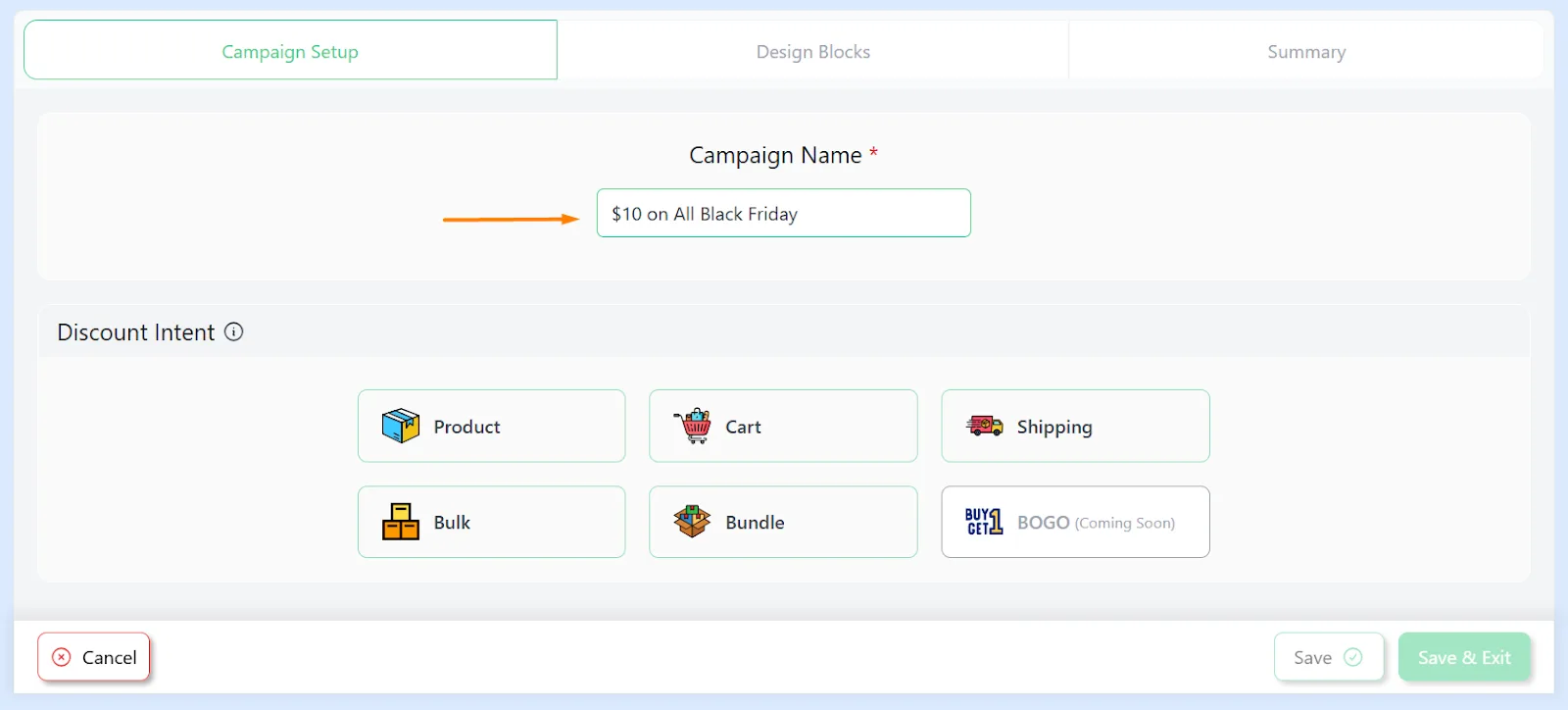Viewport: 1568px width, 710px height.
Task: Click the Shipping truck icon
Action: tap(984, 425)
